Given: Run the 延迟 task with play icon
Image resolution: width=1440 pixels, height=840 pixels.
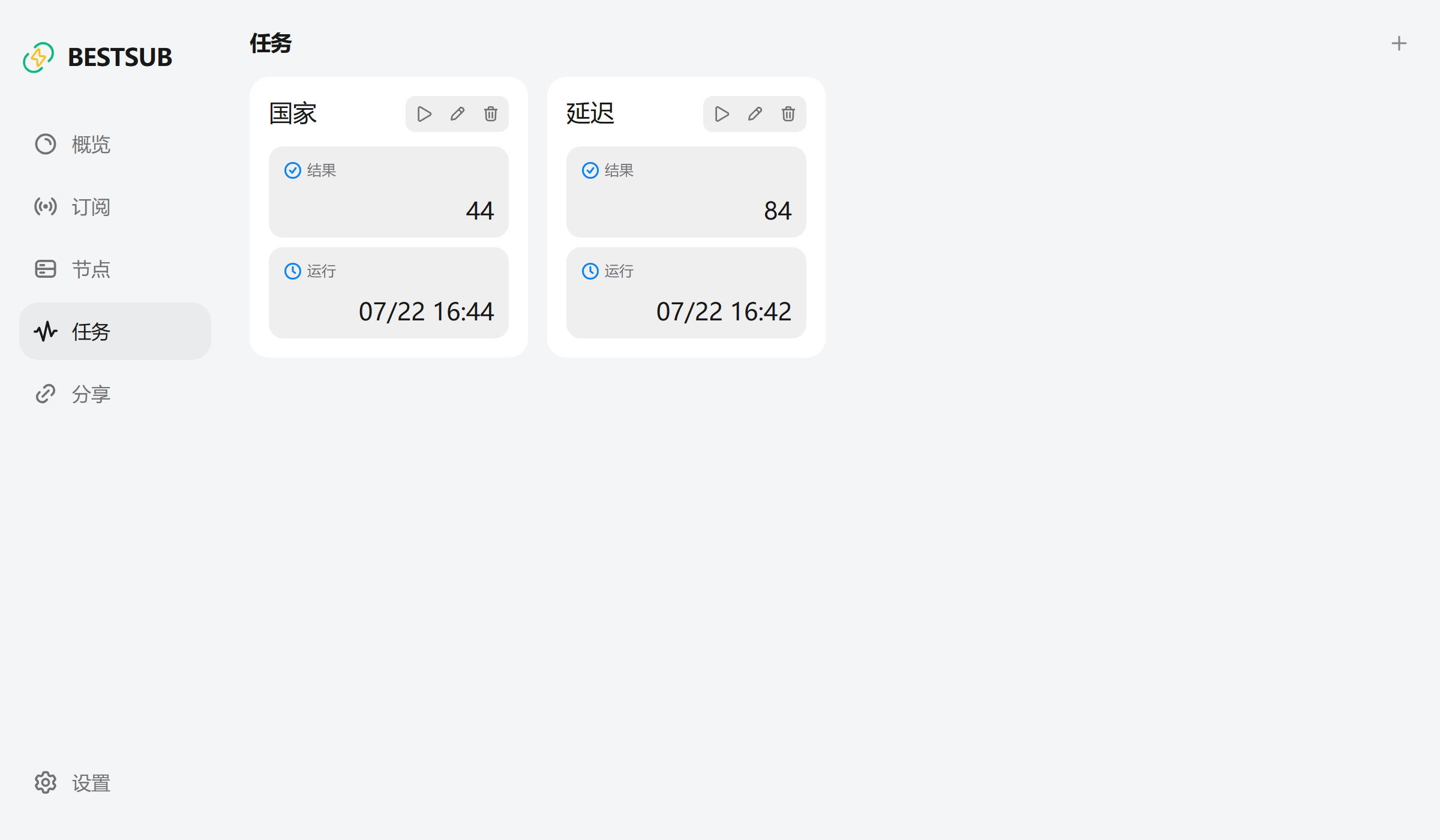Looking at the screenshot, I should pyautogui.click(x=722, y=114).
